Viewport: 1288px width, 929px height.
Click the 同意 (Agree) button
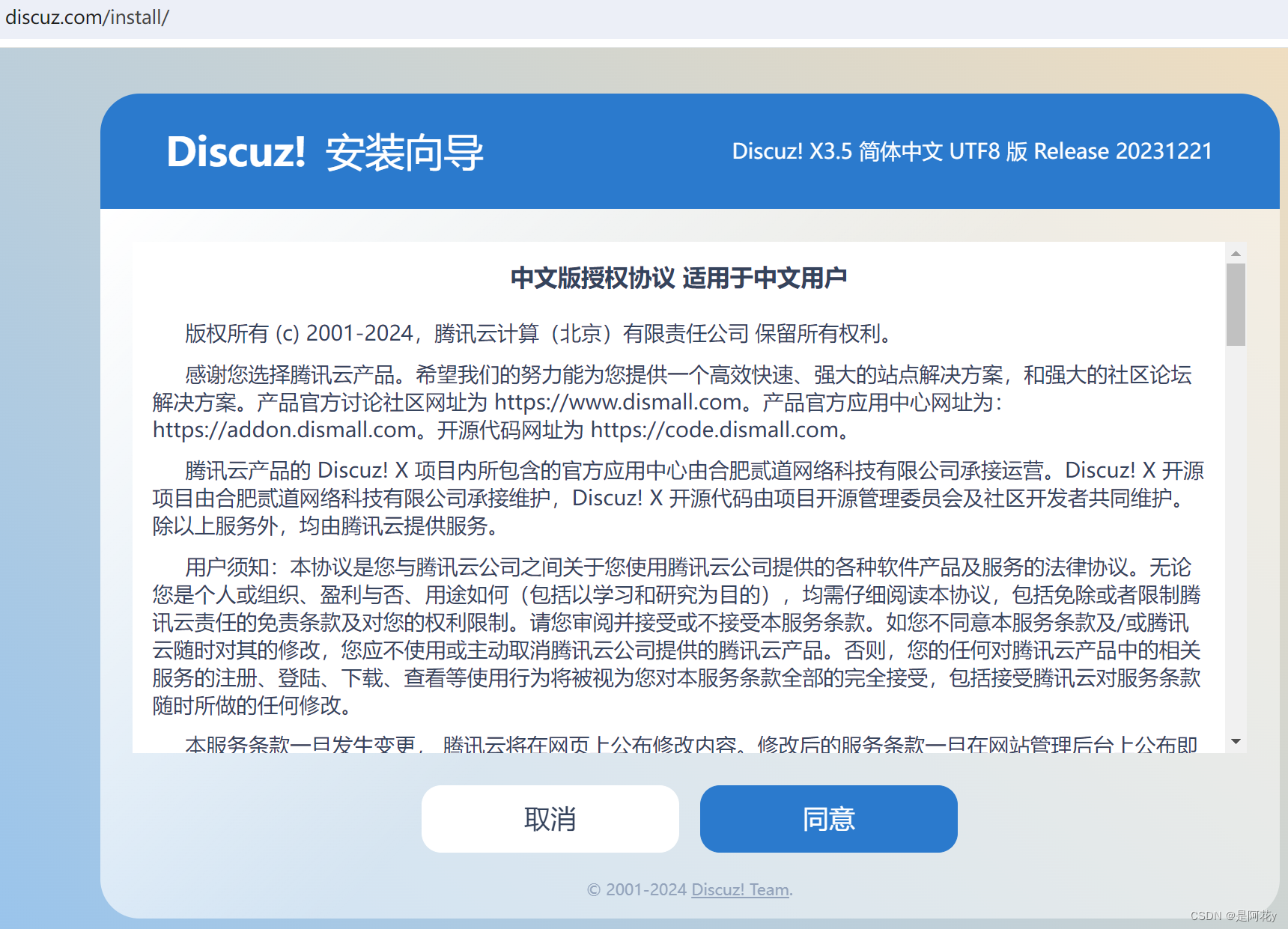click(828, 819)
